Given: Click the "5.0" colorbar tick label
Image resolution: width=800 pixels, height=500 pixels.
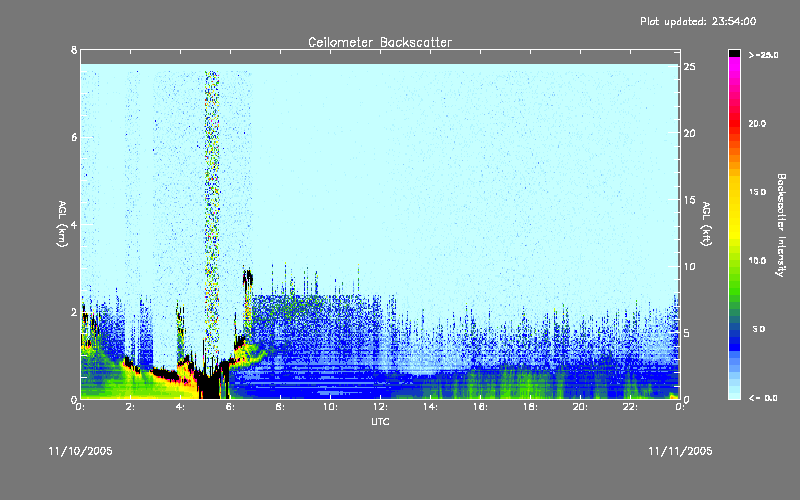Looking at the screenshot, I should 759,329.
